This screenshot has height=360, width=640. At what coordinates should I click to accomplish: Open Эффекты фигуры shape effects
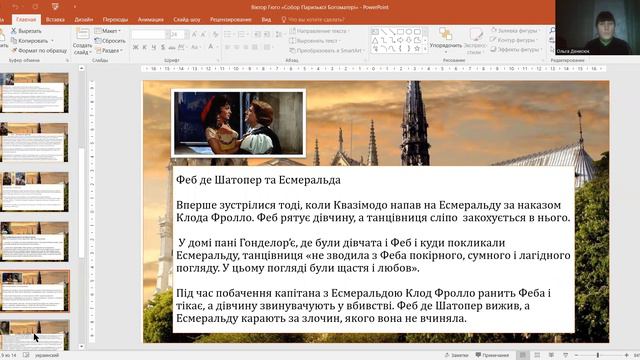tap(516, 49)
